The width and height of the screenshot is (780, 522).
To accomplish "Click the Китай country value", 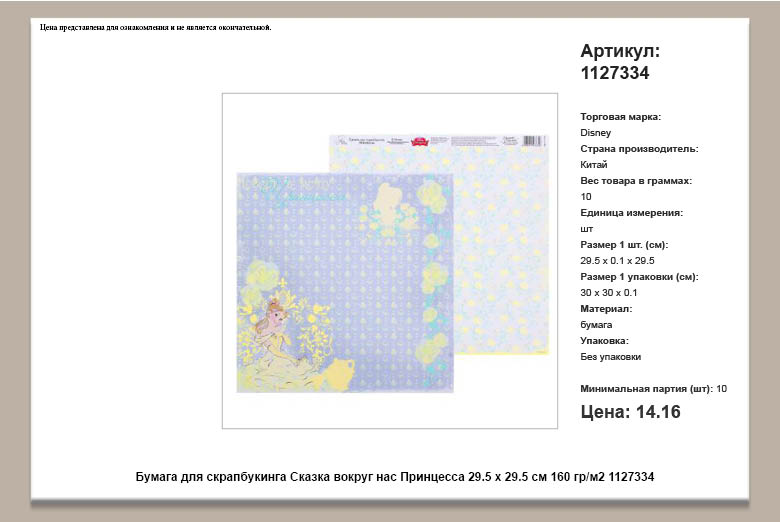I will pyautogui.click(x=594, y=164).
